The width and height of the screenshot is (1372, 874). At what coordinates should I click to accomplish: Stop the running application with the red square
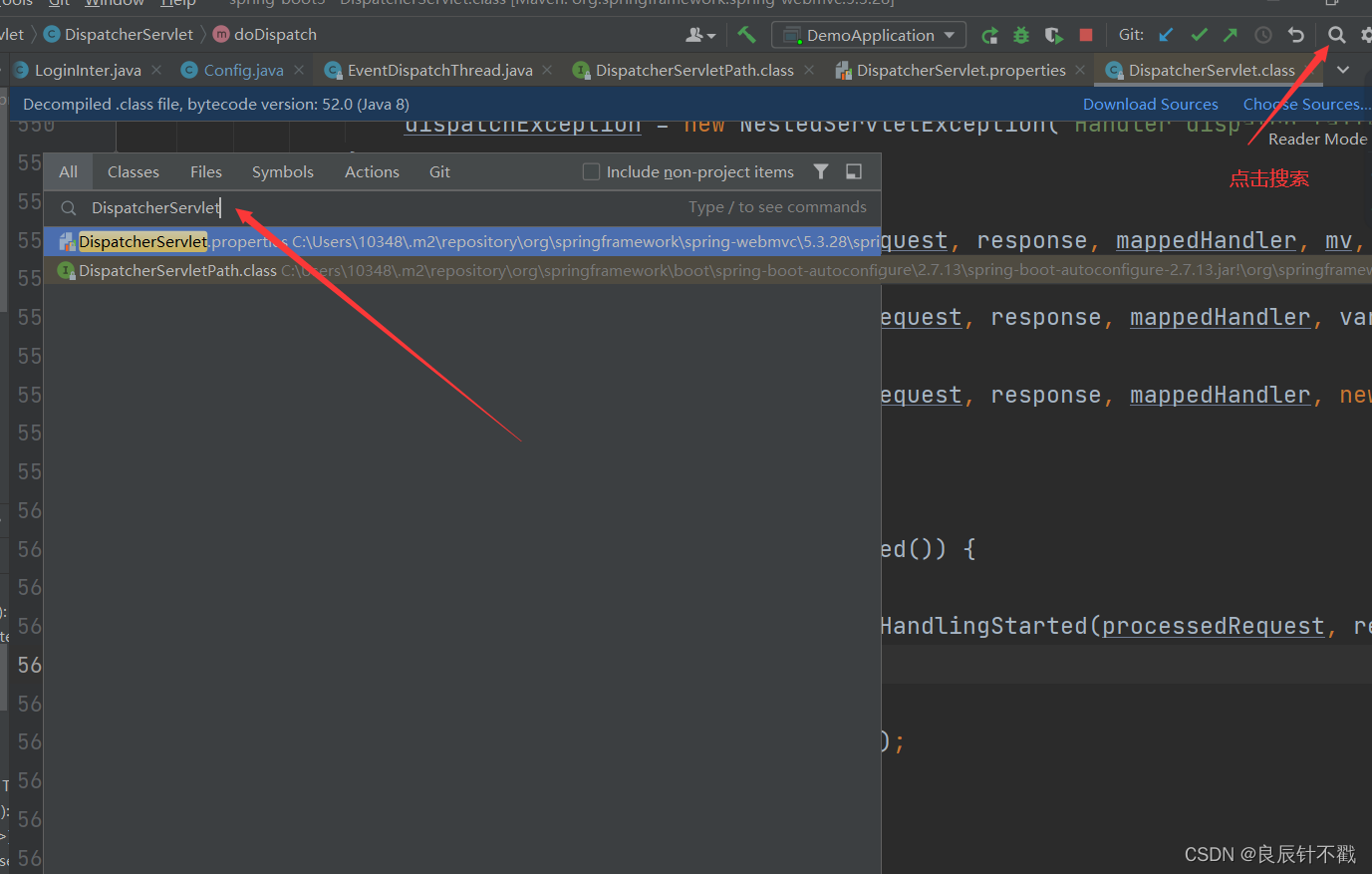pos(1086,35)
